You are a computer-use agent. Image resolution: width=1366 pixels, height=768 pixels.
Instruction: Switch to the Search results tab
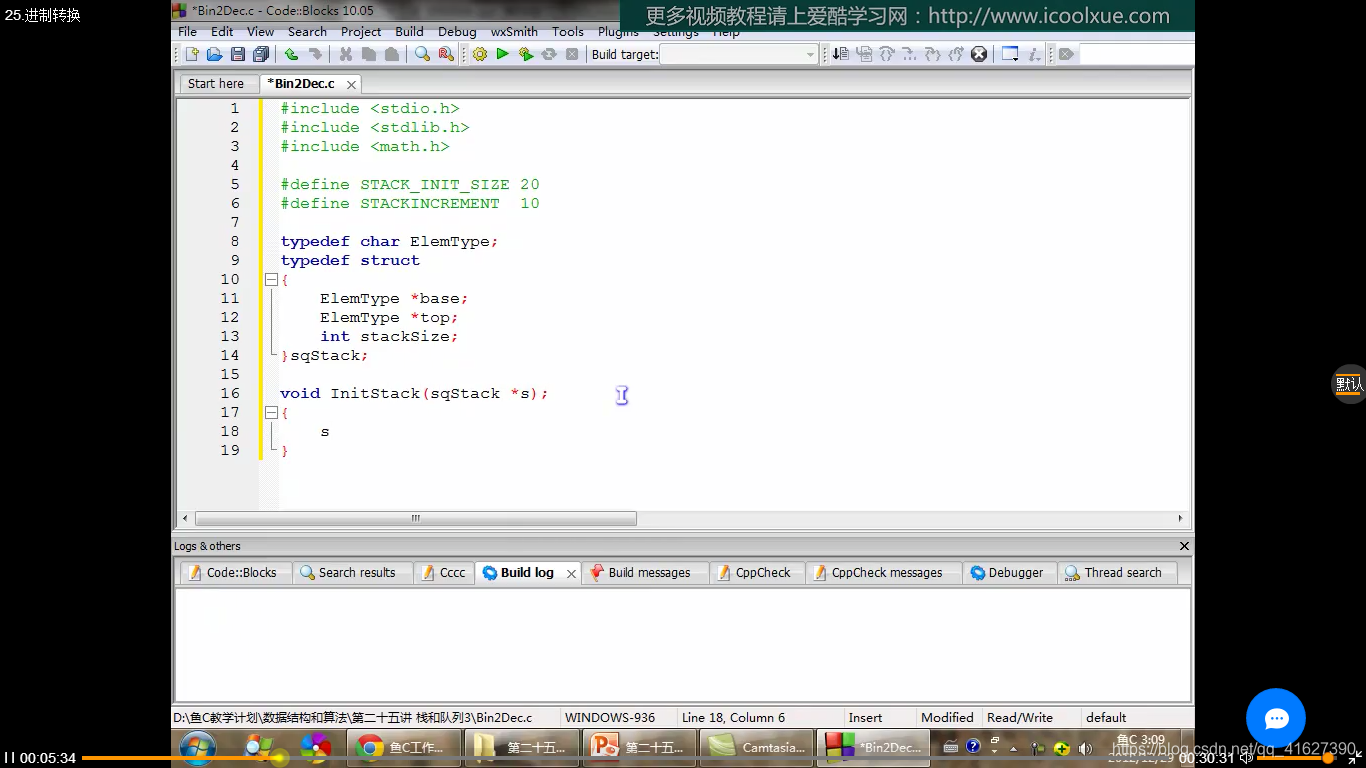pos(352,573)
